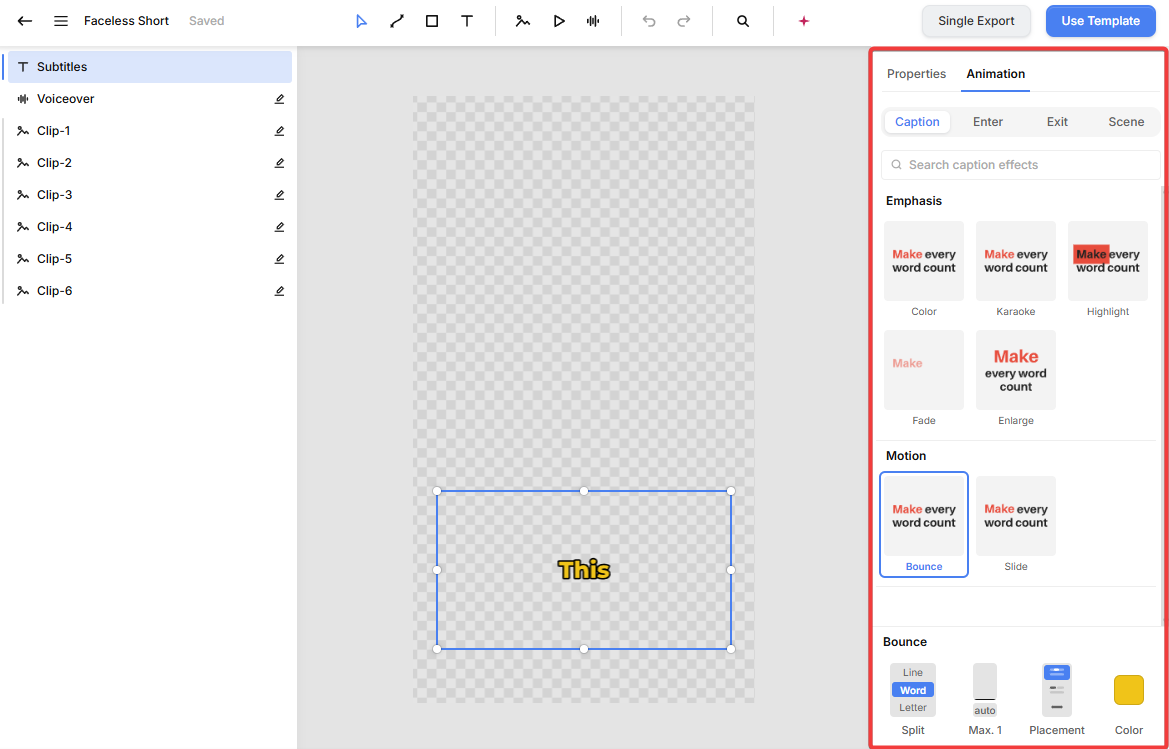Undo the last action
1169x749 pixels.
[x=649, y=21]
